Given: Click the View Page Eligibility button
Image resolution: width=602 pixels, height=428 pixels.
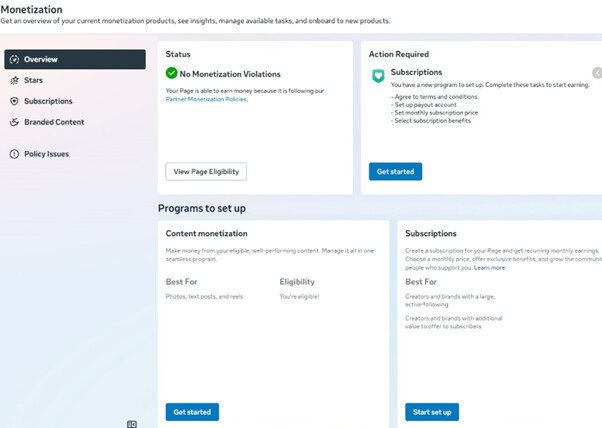Looking at the screenshot, I should 206,172.
